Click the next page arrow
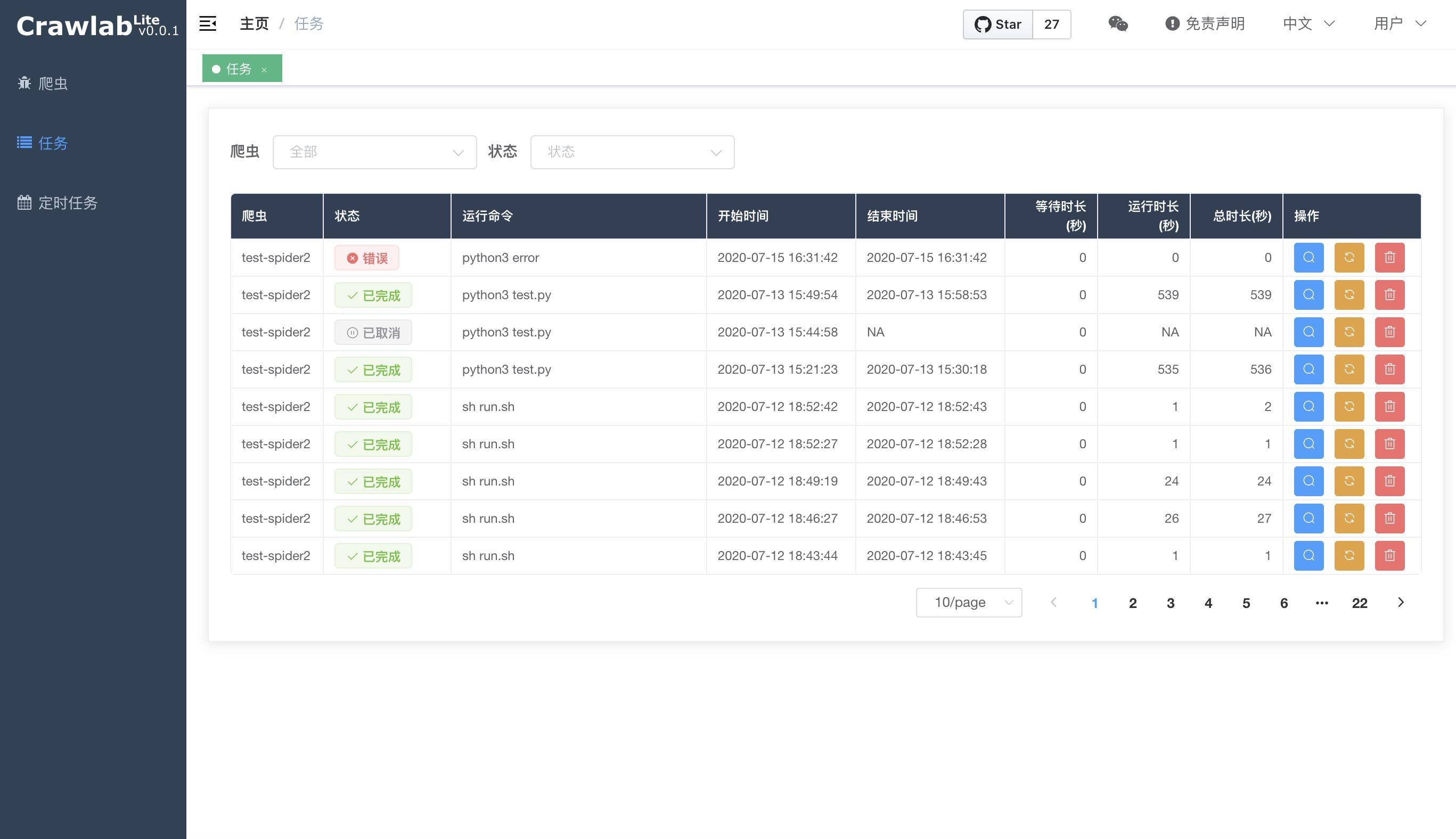Screen dimensions: 1456x839 pyautogui.click(x=1401, y=603)
